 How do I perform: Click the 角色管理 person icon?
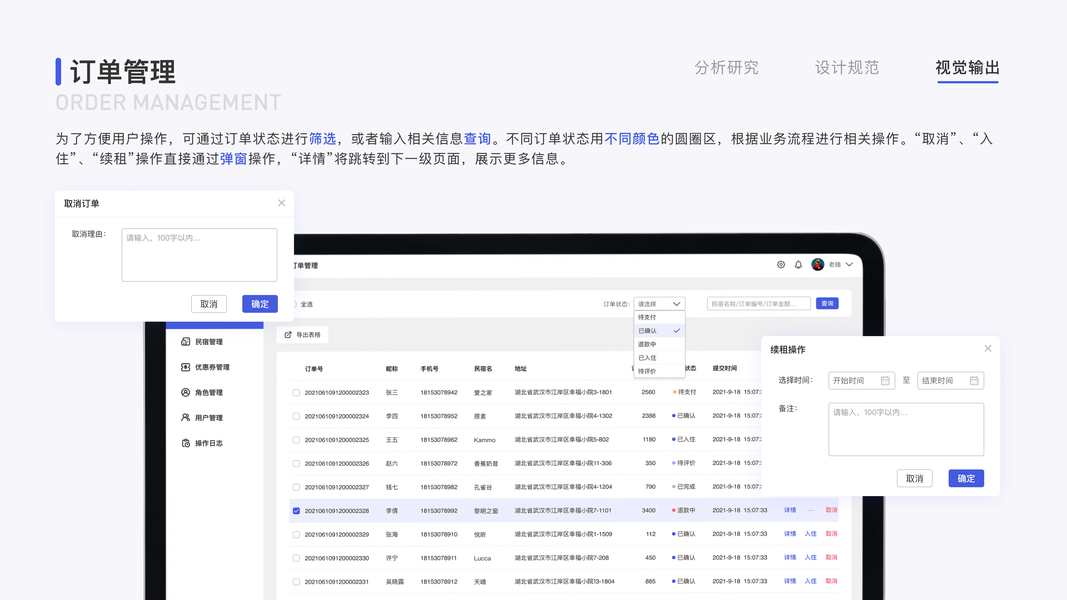click(x=185, y=392)
